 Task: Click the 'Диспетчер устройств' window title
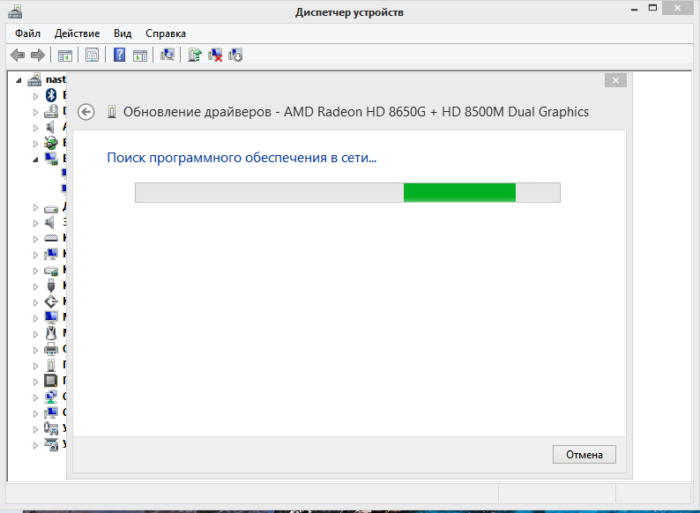(x=349, y=12)
